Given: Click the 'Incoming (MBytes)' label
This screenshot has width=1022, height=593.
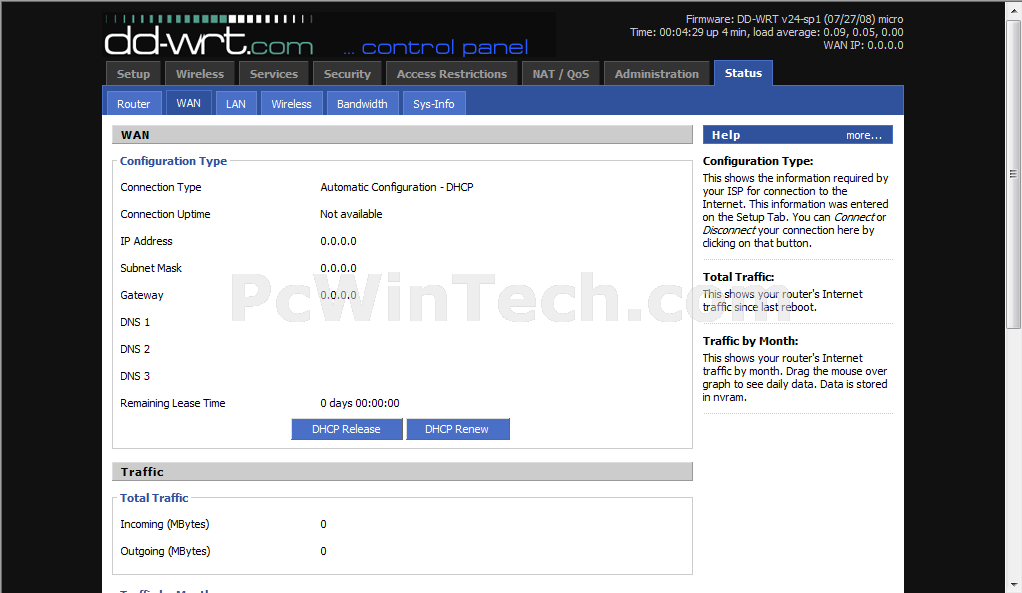Looking at the screenshot, I should 165,524.
